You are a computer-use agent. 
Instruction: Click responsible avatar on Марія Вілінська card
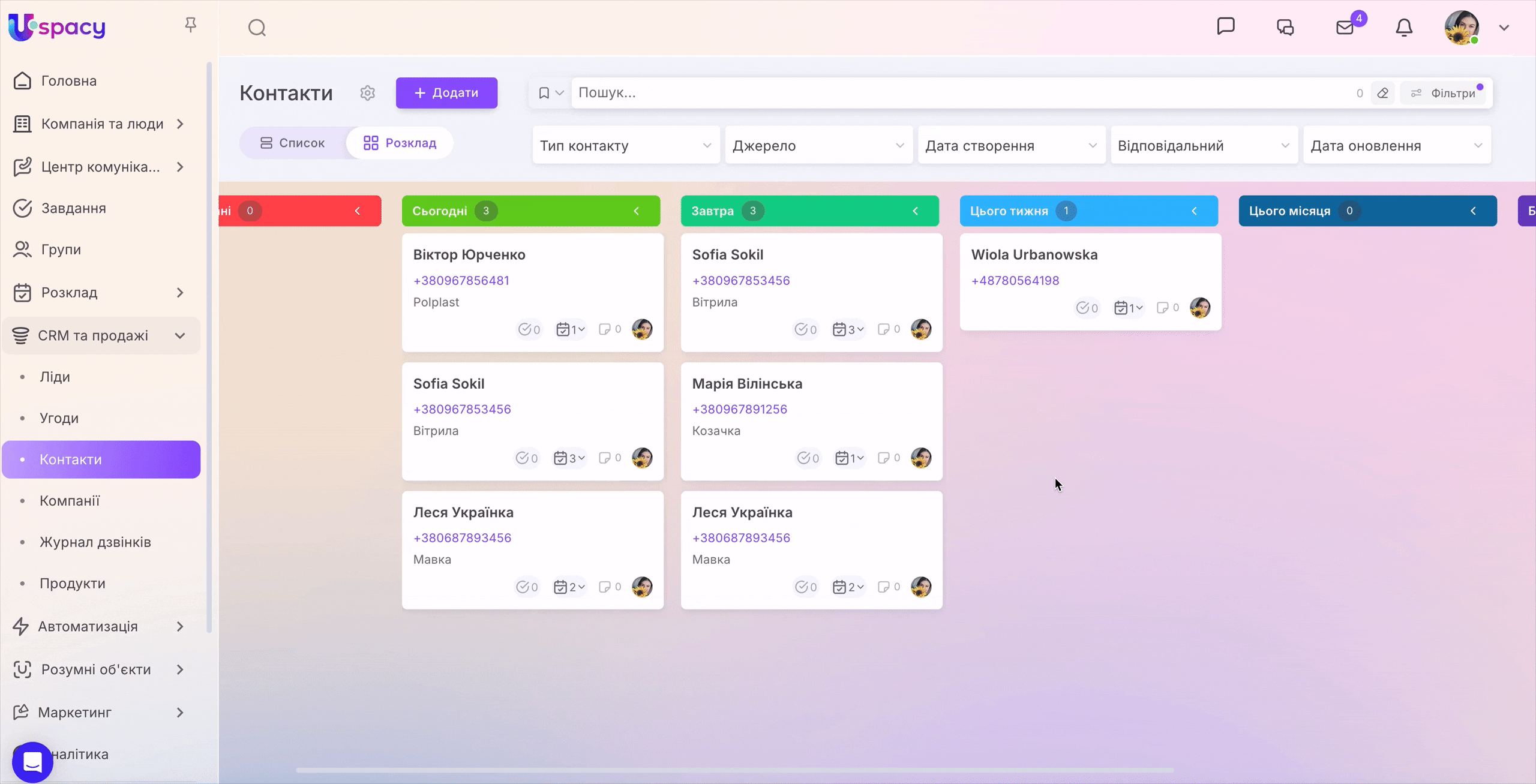point(921,458)
